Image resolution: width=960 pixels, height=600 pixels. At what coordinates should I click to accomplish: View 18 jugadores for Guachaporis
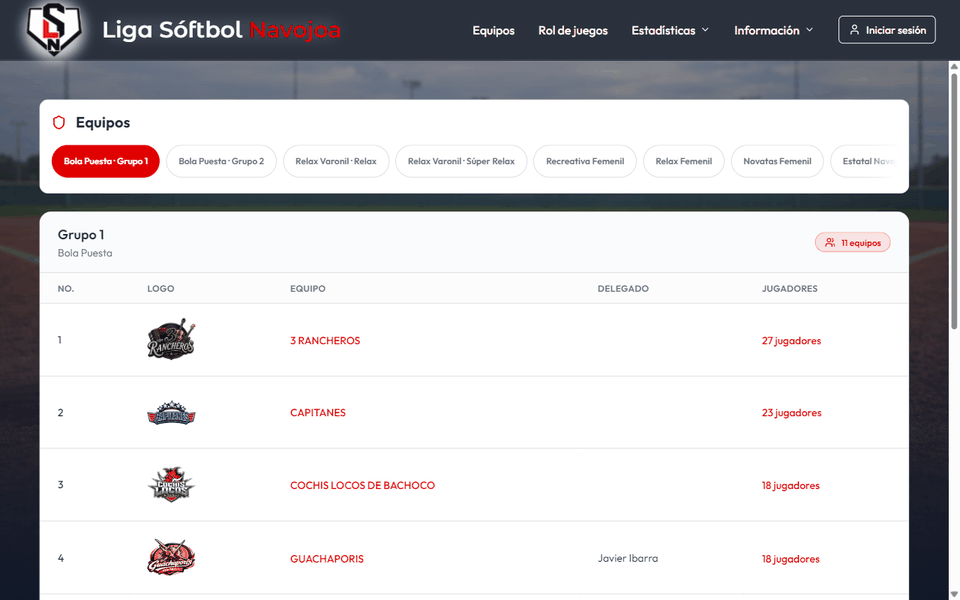790,558
